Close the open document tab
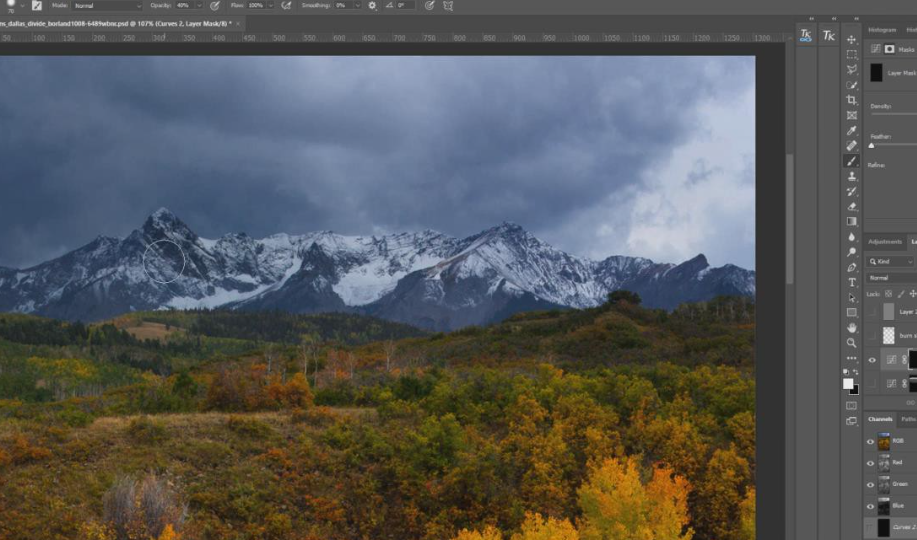This screenshot has width=917, height=540. point(237,23)
